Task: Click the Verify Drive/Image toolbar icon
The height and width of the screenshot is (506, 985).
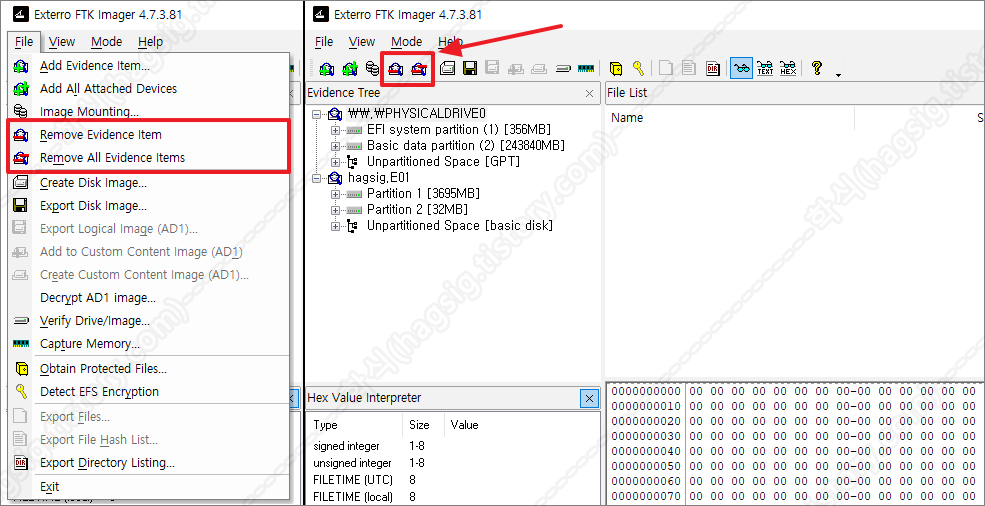Action: click(563, 69)
